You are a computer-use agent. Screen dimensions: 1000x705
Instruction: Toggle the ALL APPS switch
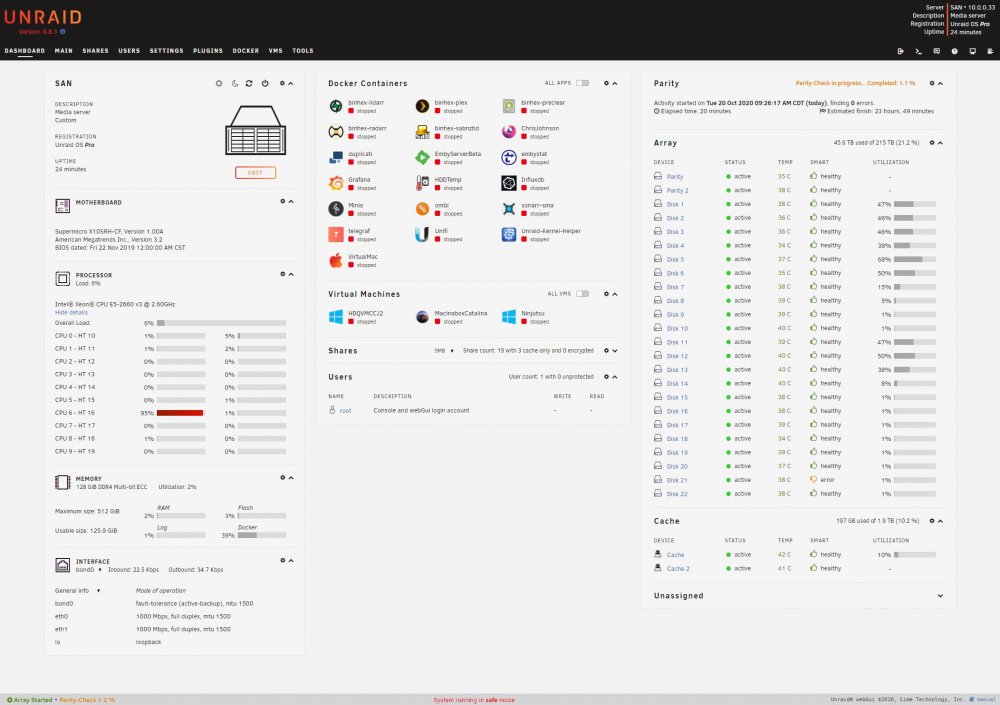582,83
